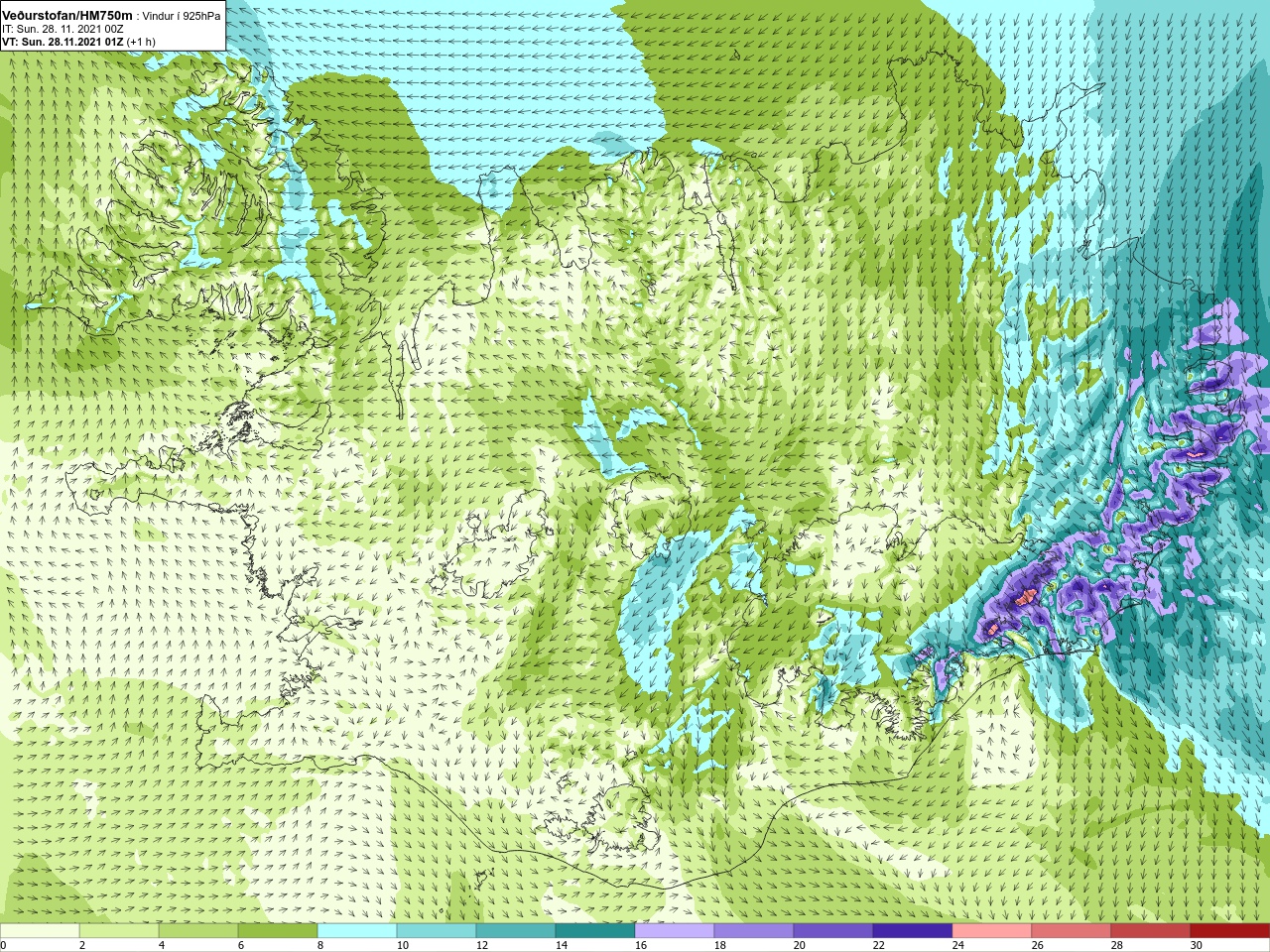The width and height of the screenshot is (1270, 952).
Task: Click the 20–22 violet legend swatch
Action: (x=833, y=931)
